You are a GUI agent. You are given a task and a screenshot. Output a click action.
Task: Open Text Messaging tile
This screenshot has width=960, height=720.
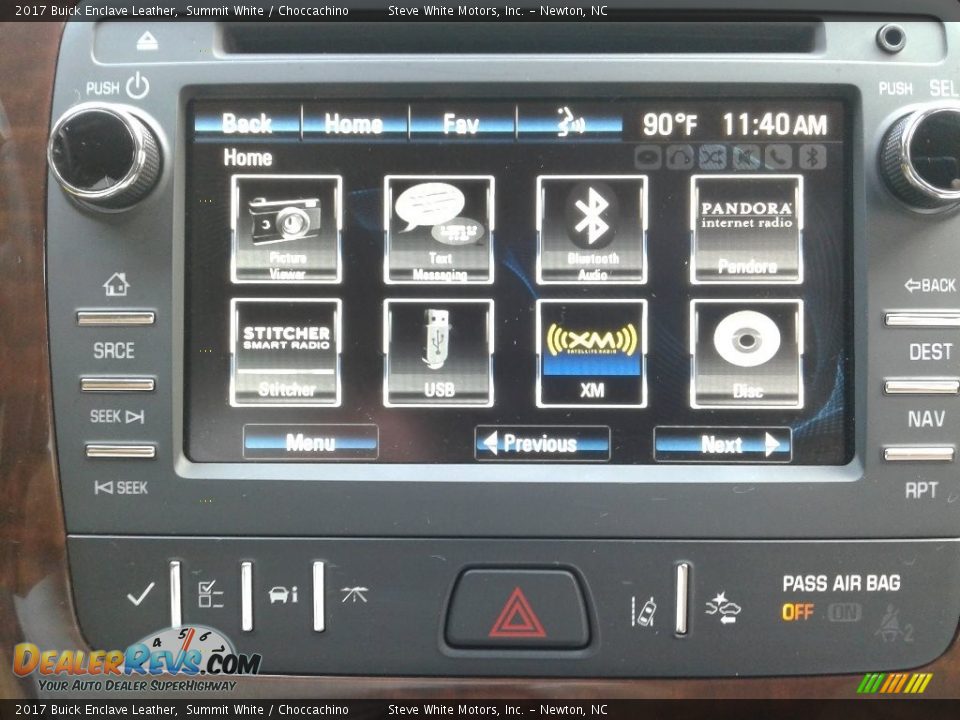[x=439, y=229]
